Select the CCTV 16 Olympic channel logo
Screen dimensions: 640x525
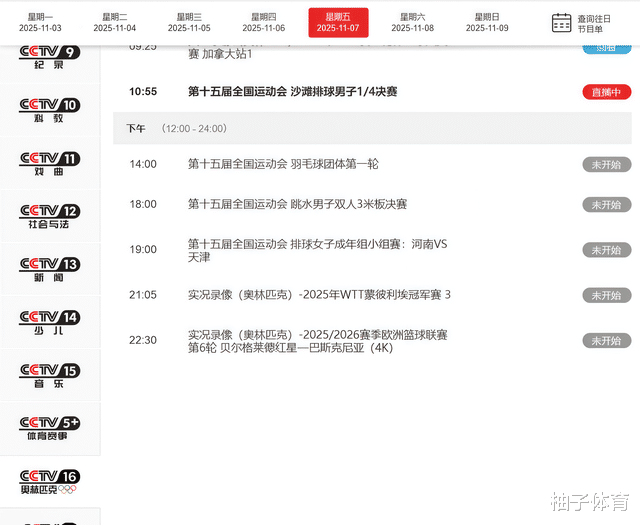[49, 482]
